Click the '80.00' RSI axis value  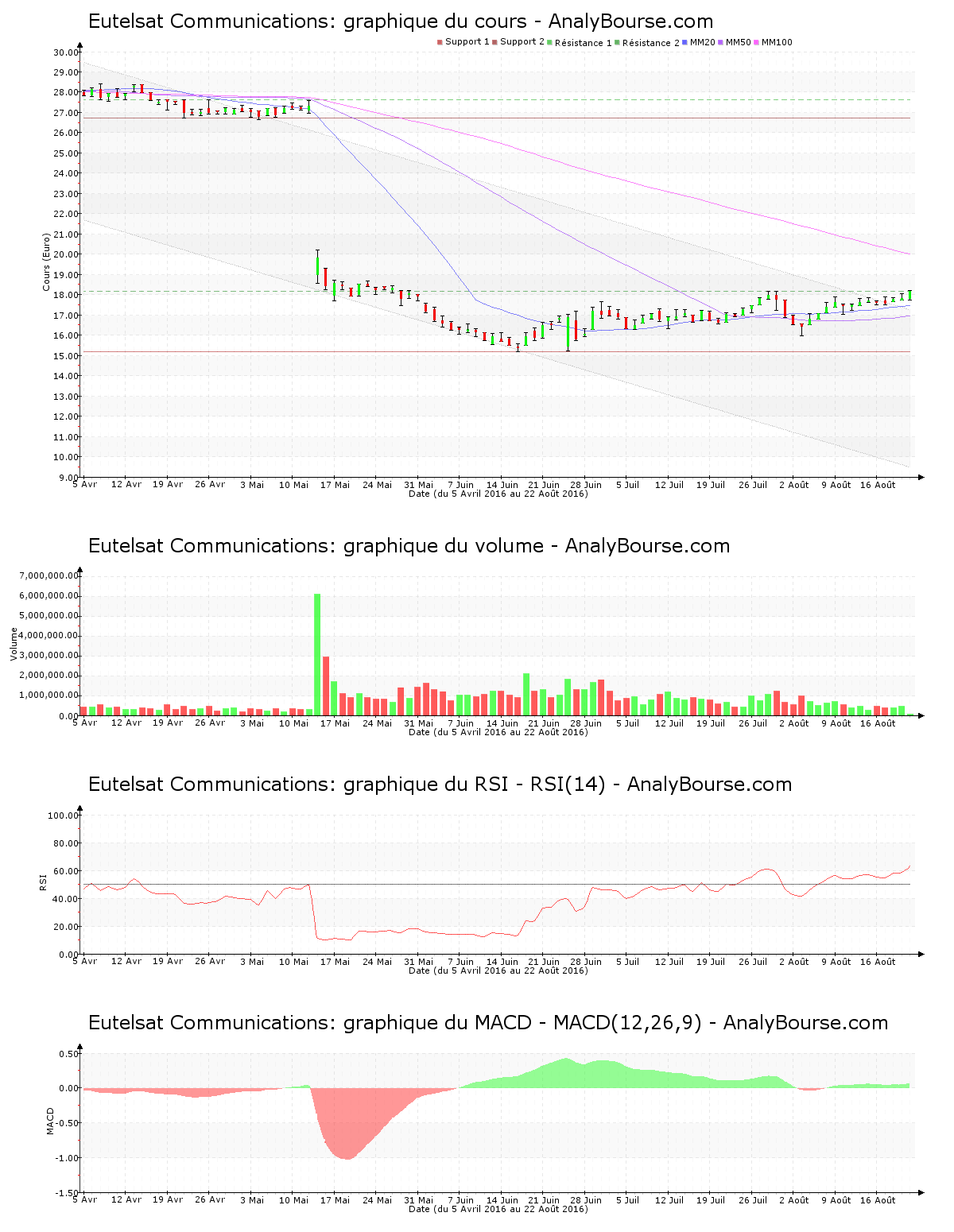(66, 843)
